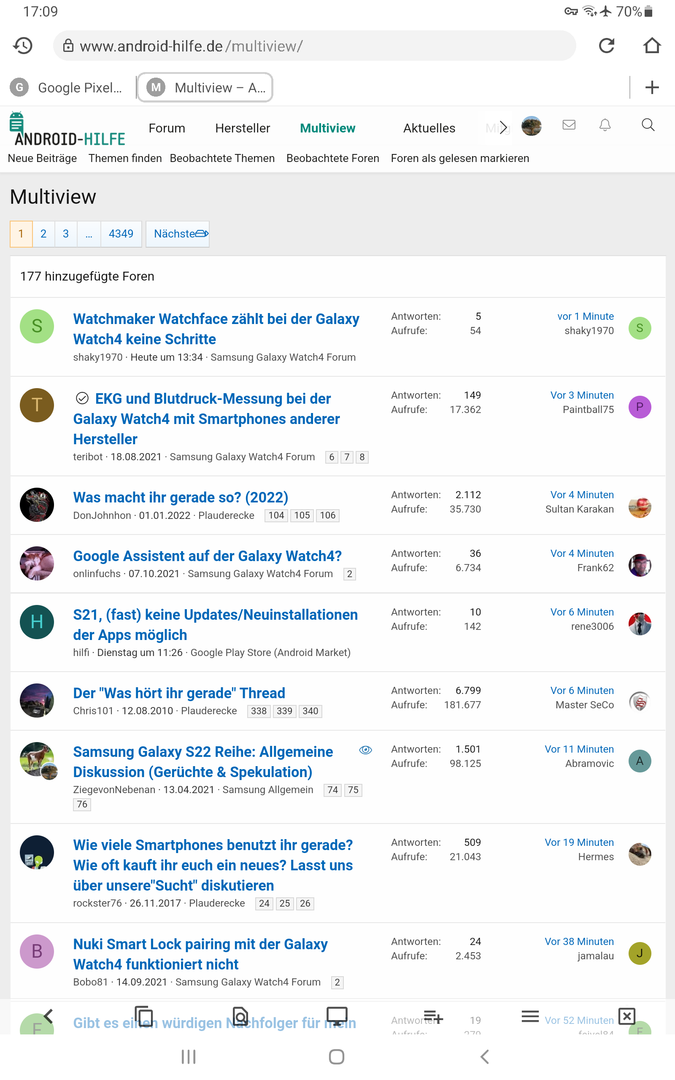Switch to Google Pixel browser tab

click(68, 87)
